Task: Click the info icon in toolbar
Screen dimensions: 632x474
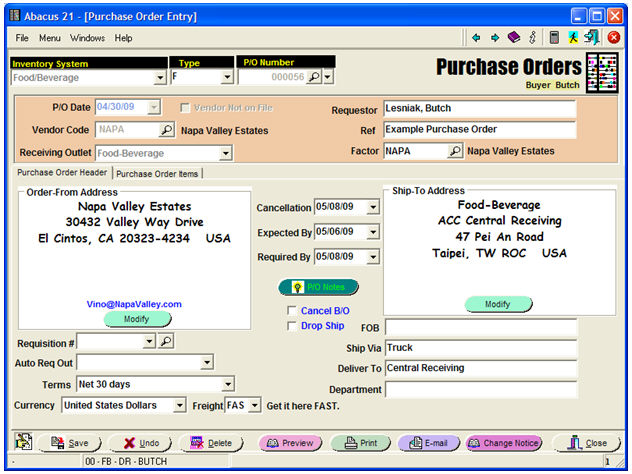Action: point(532,38)
